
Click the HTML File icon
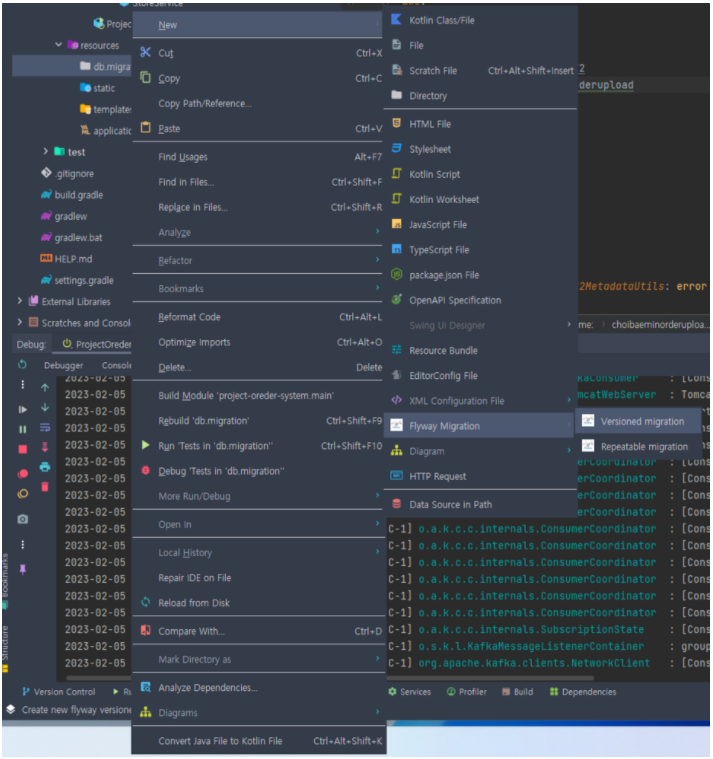(396, 123)
